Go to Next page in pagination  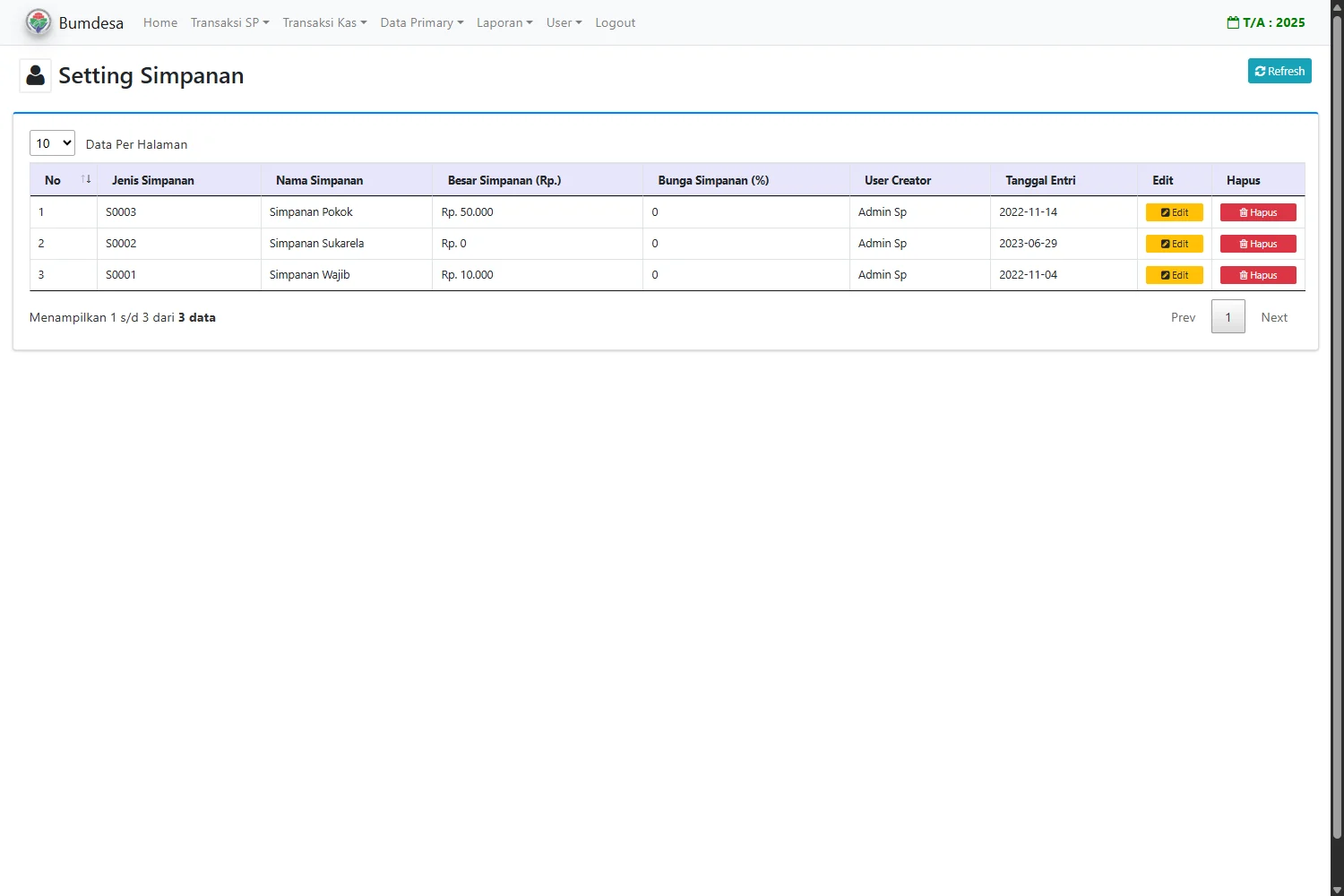[1273, 317]
